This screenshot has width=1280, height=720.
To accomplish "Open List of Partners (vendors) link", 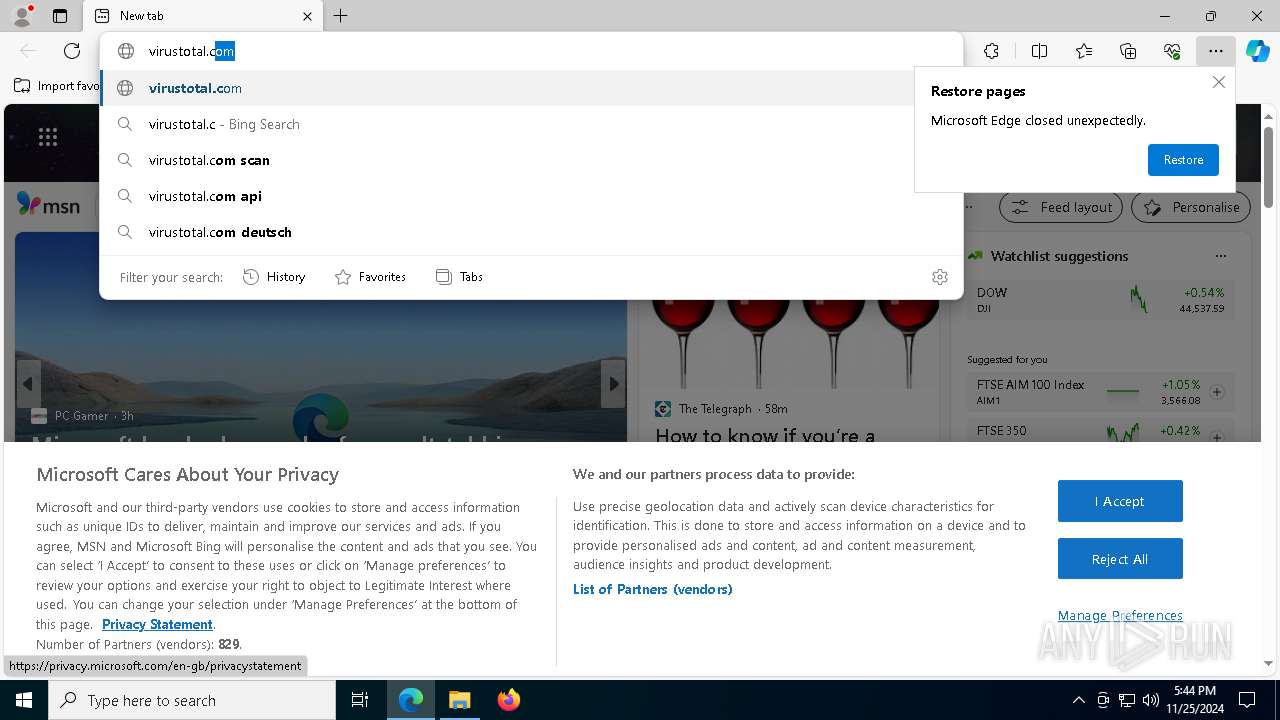I will [x=652, y=589].
